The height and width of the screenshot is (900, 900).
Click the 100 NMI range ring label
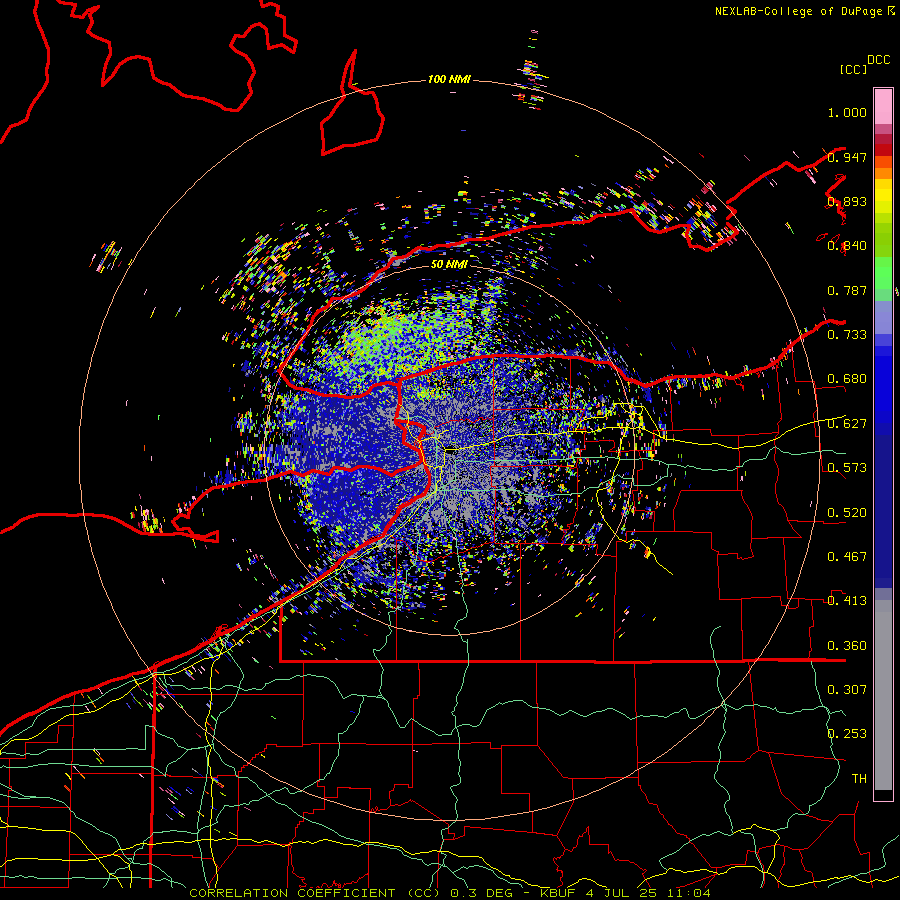(449, 79)
